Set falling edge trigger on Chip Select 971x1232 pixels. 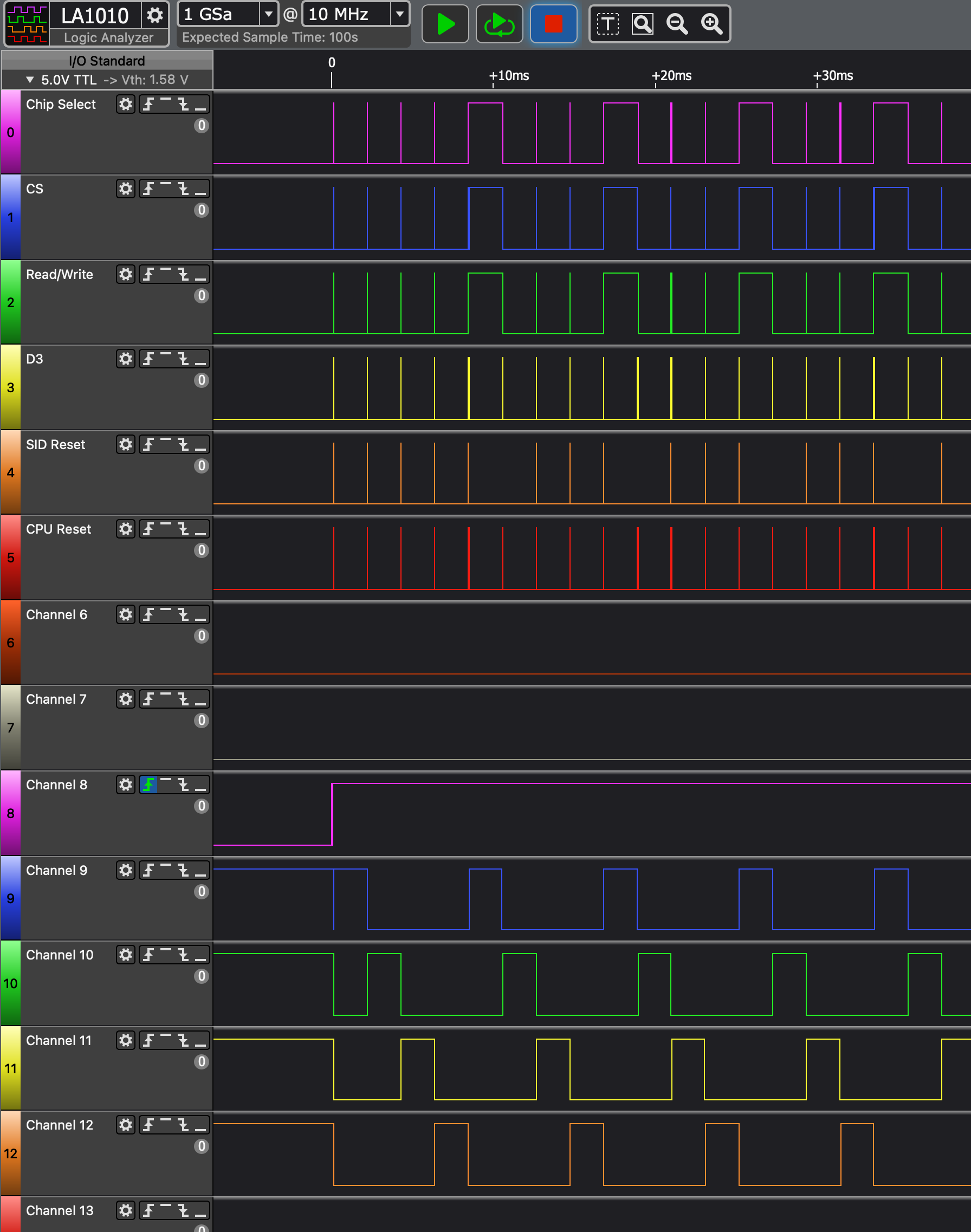[183, 105]
